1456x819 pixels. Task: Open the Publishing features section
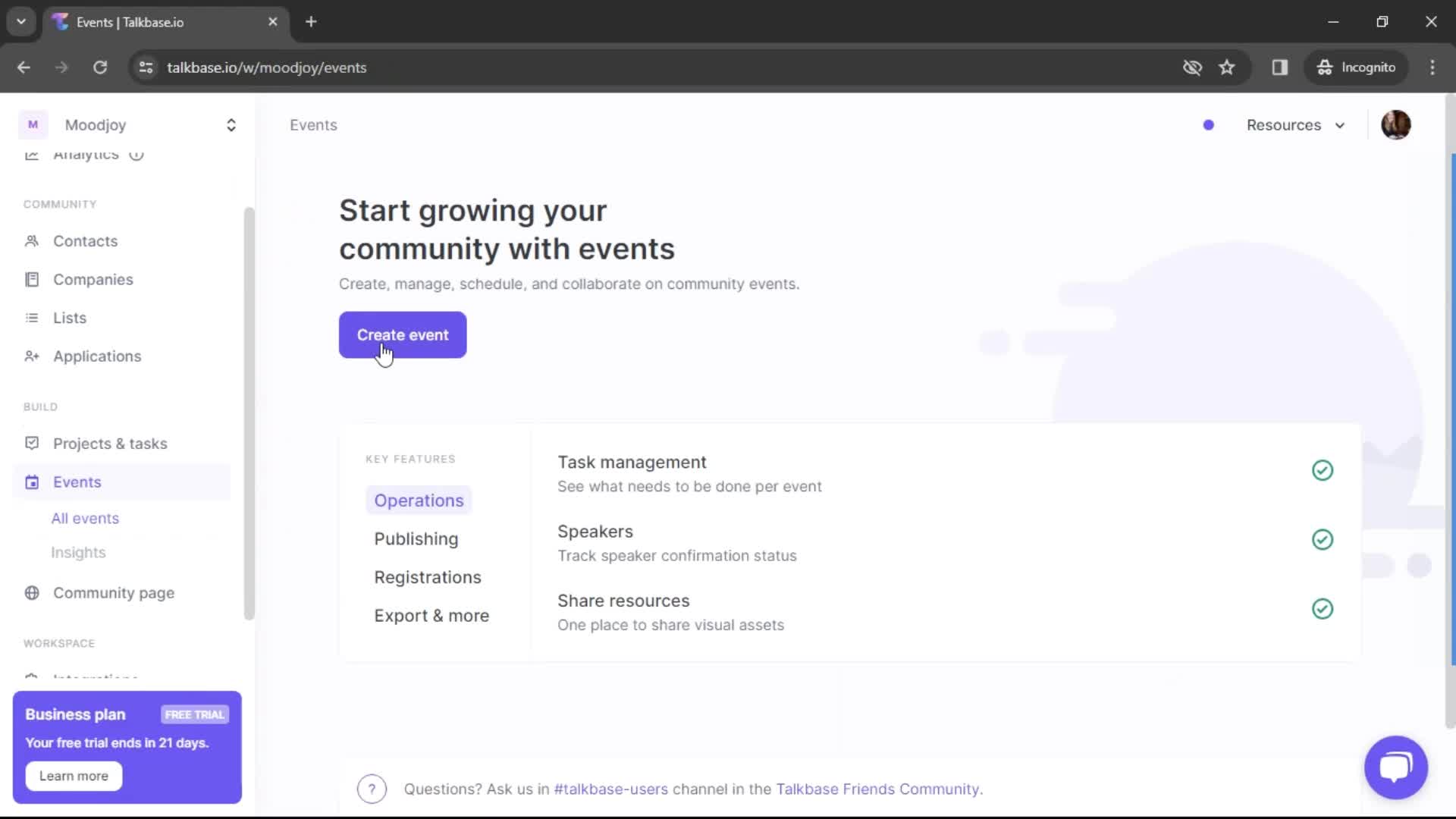[416, 539]
